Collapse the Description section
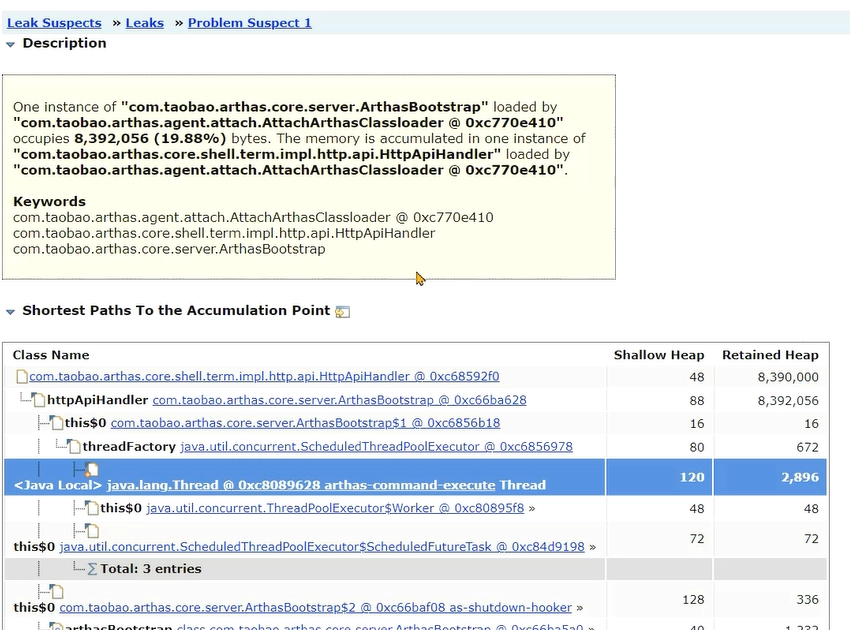Image resolution: width=850 pixels, height=630 pixels. [10, 44]
